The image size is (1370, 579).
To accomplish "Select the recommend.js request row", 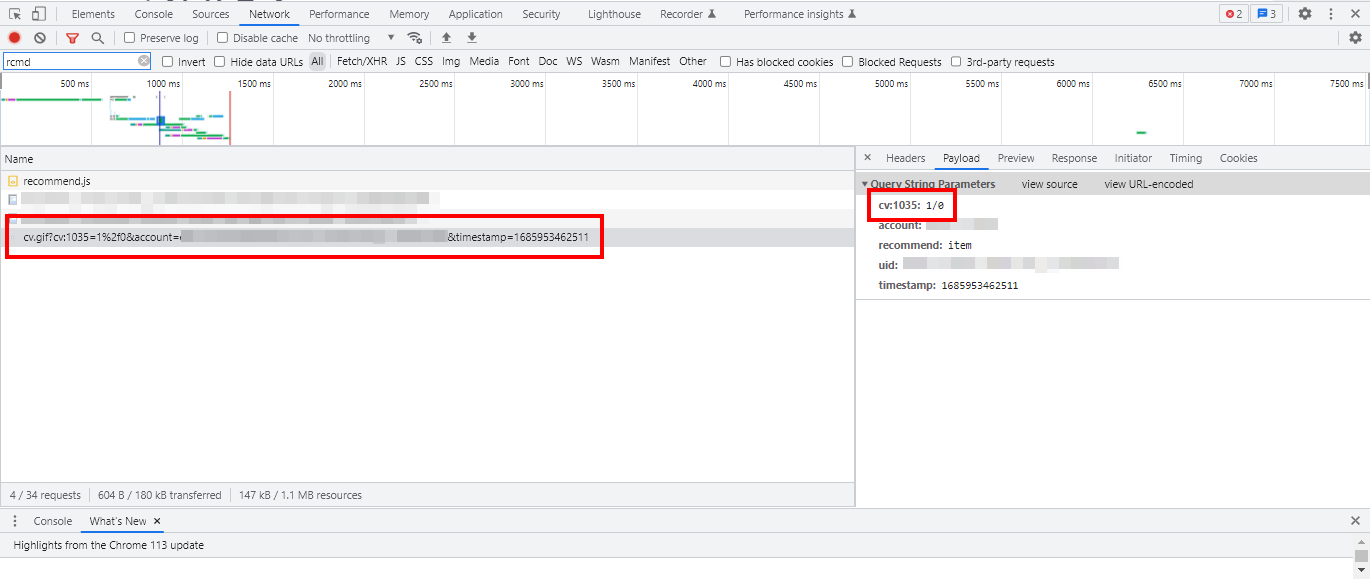I will [428, 181].
